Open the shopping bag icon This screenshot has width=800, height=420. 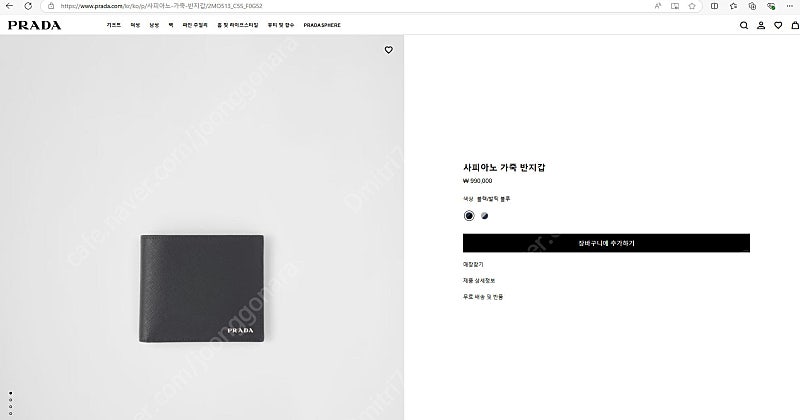pos(795,25)
